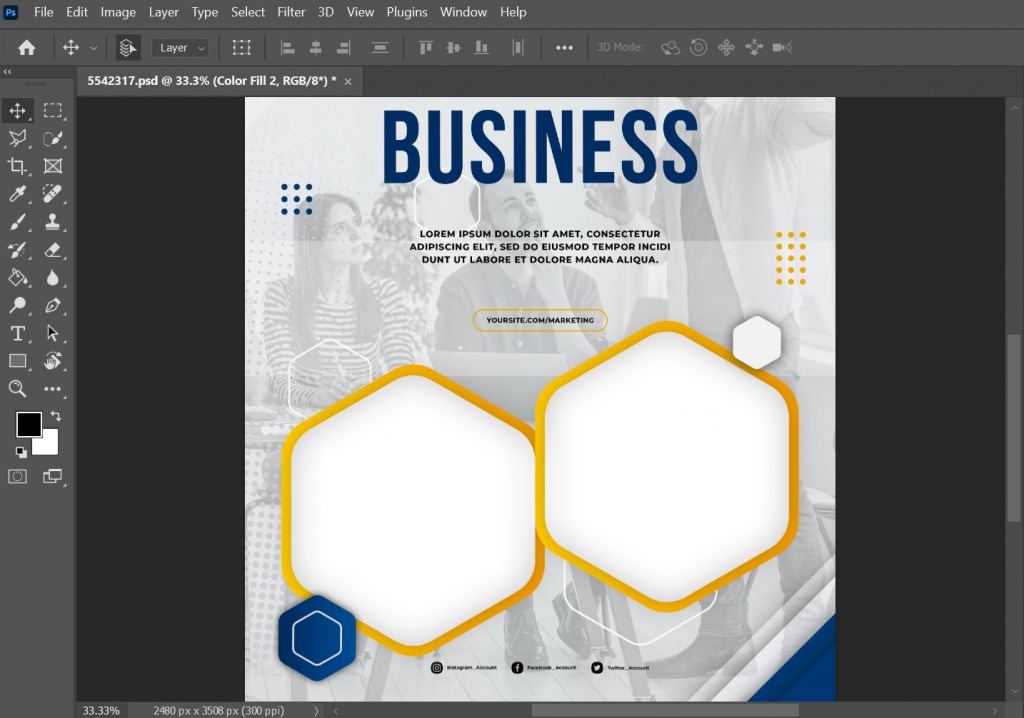Activate the Crop tool
The width and height of the screenshot is (1024, 718).
pos(17,167)
